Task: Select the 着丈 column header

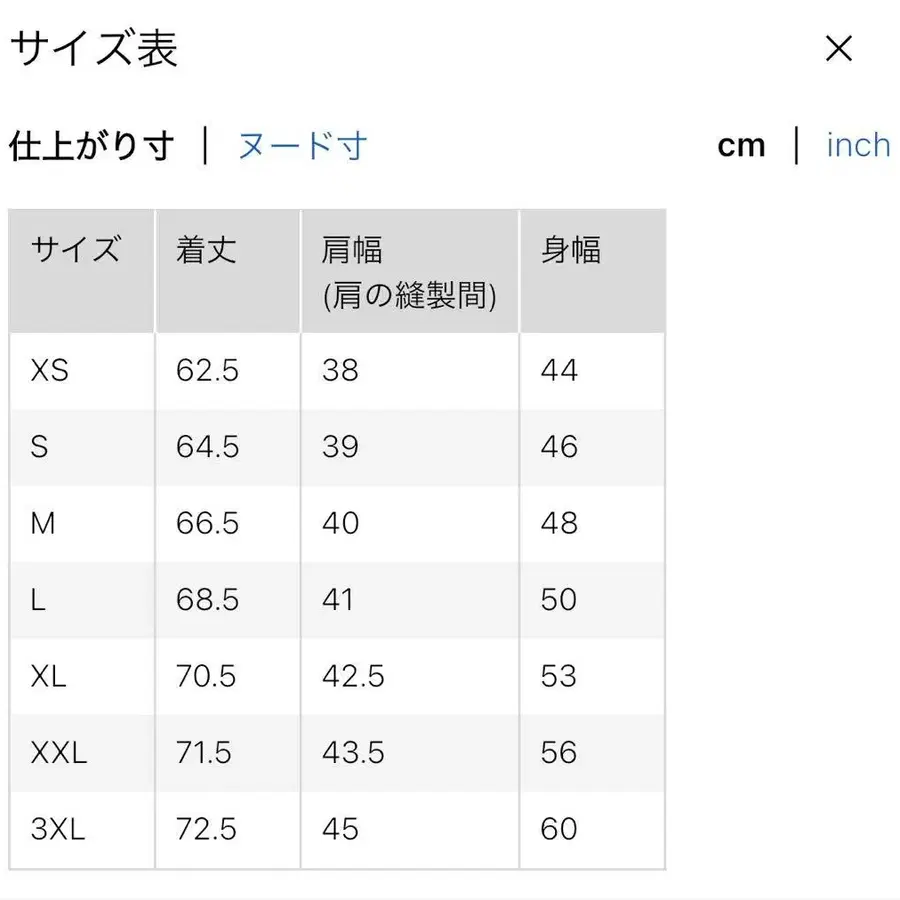Action: [203, 250]
